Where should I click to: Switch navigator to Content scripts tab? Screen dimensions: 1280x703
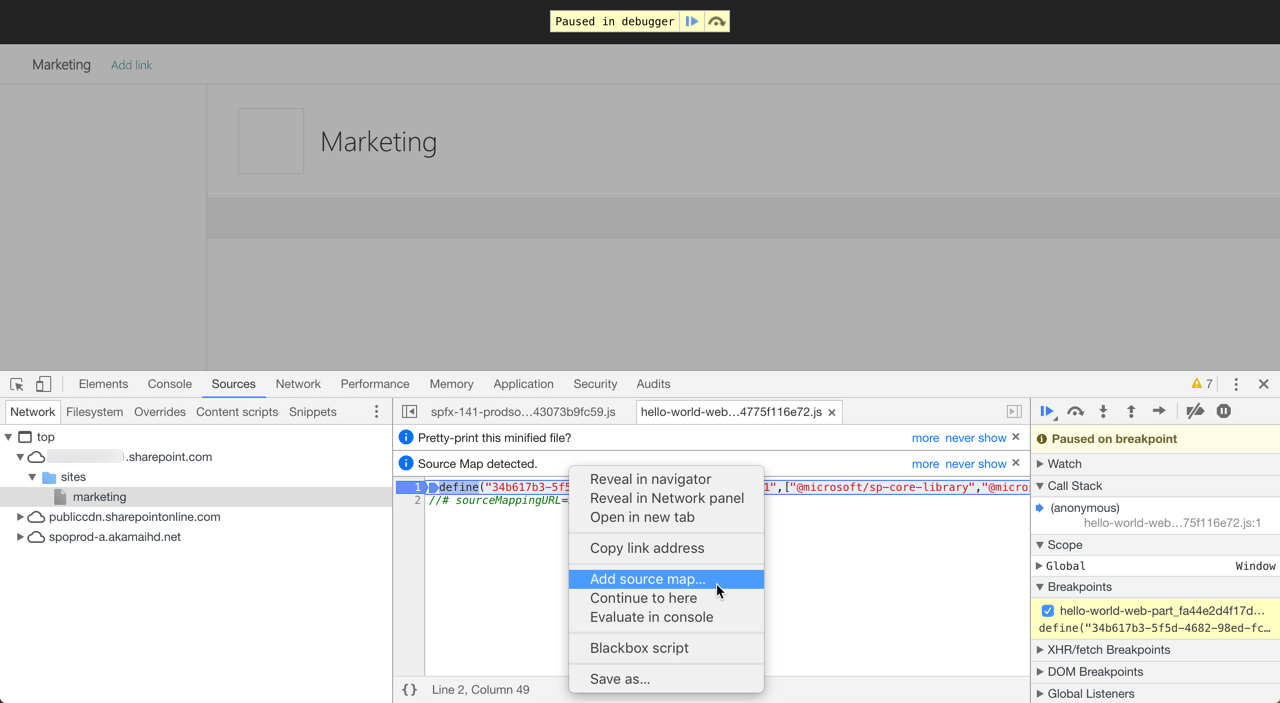tap(237, 412)
